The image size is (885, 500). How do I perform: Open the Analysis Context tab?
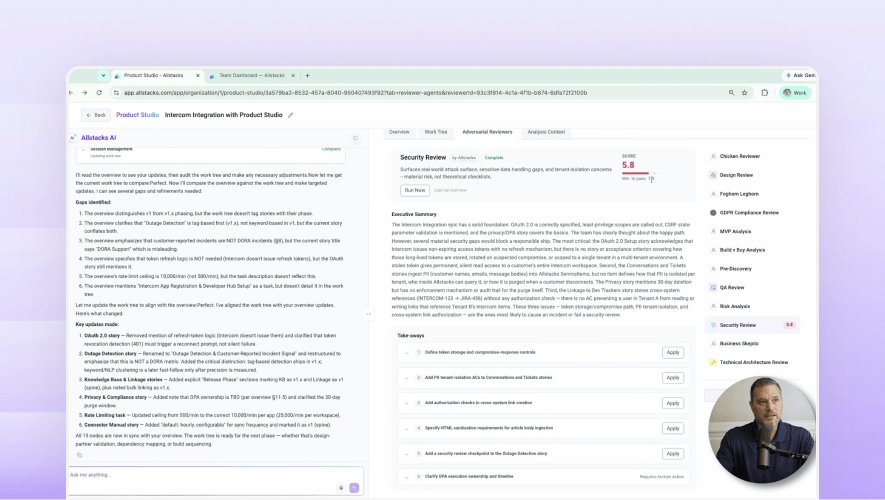pos(546,132)
